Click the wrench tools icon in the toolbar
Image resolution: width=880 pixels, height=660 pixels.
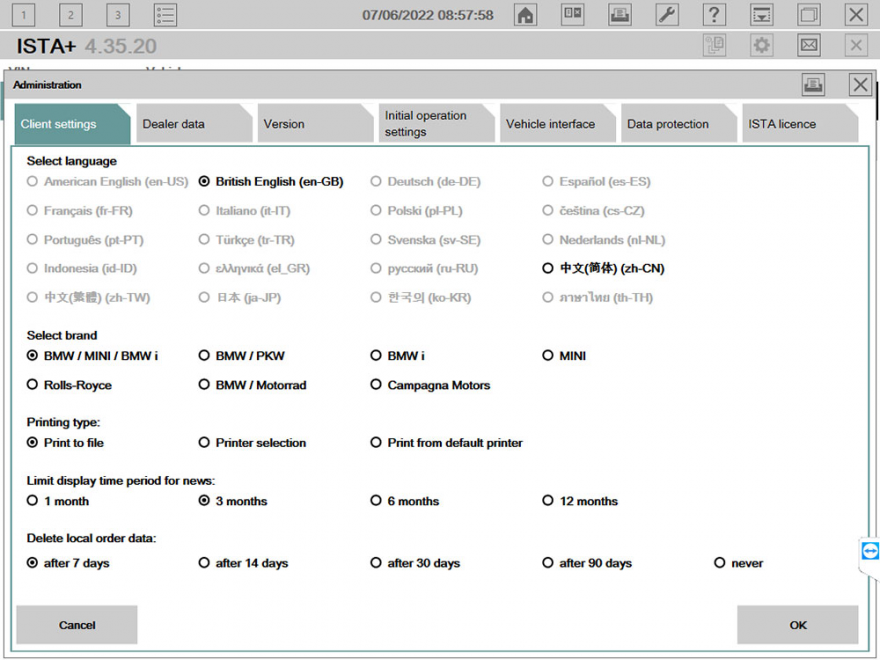click(x=667, y=14)
